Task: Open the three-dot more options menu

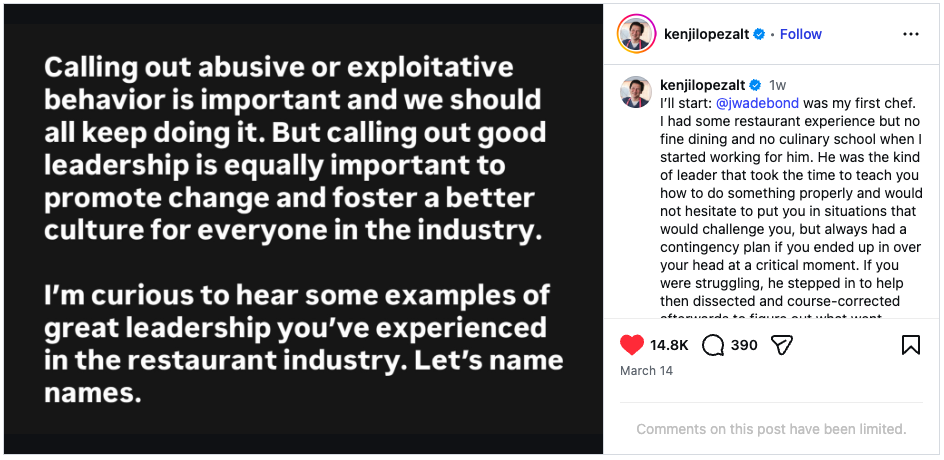Action: (910, 34)
